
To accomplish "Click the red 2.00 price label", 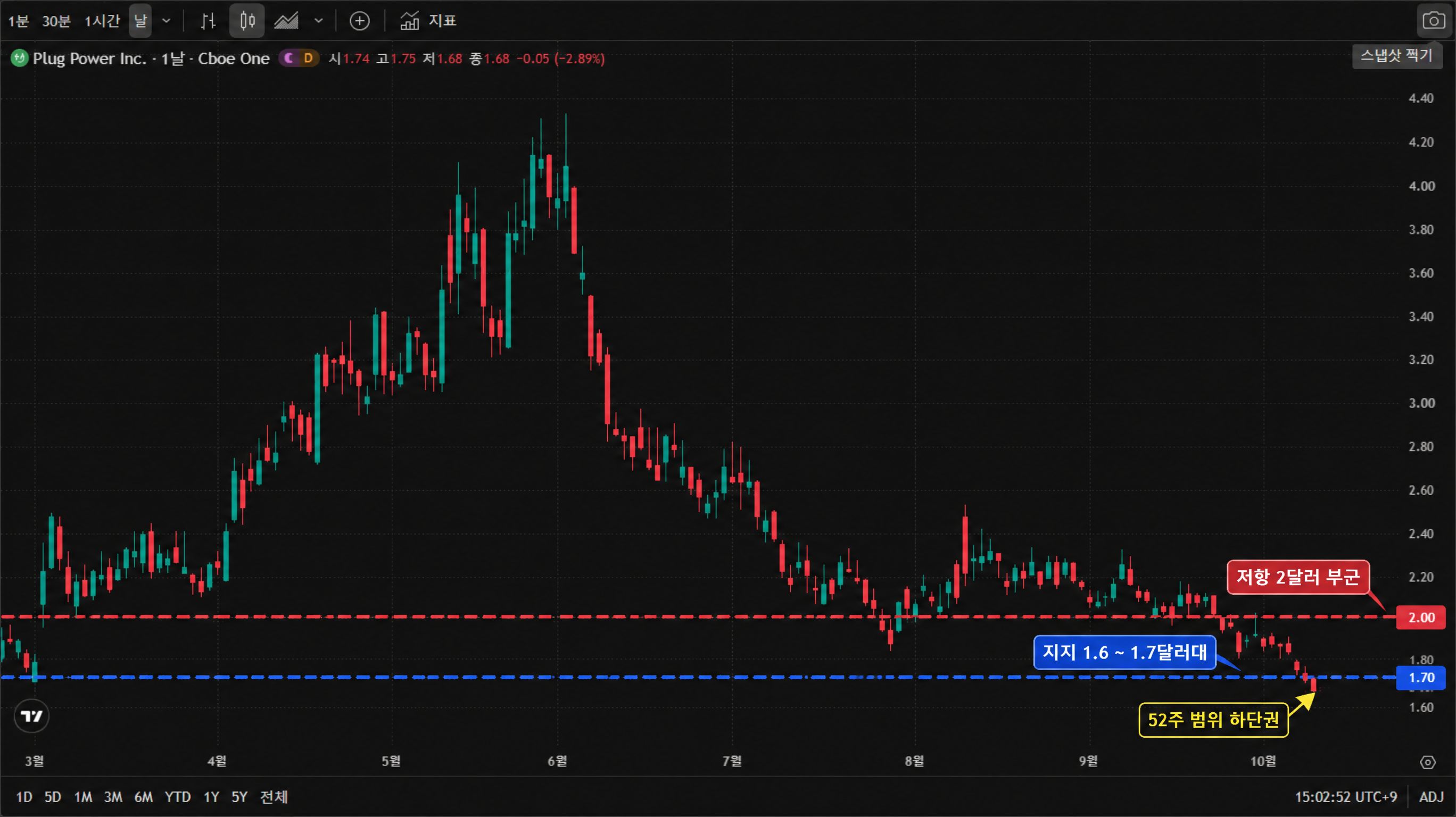I will point(1421,618).
